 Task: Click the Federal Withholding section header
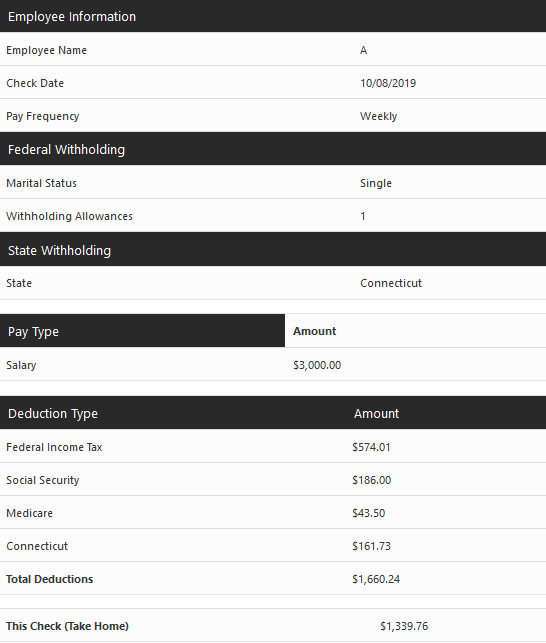click(273, 149)
